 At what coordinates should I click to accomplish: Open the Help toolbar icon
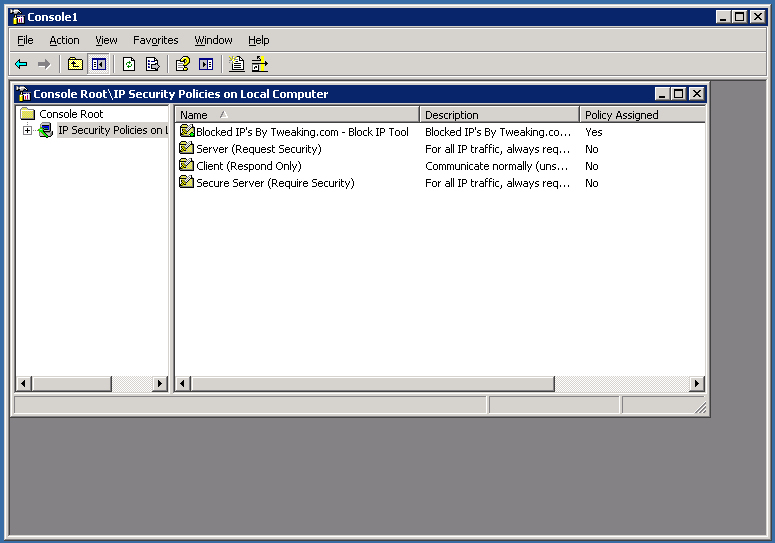[182, 64]
